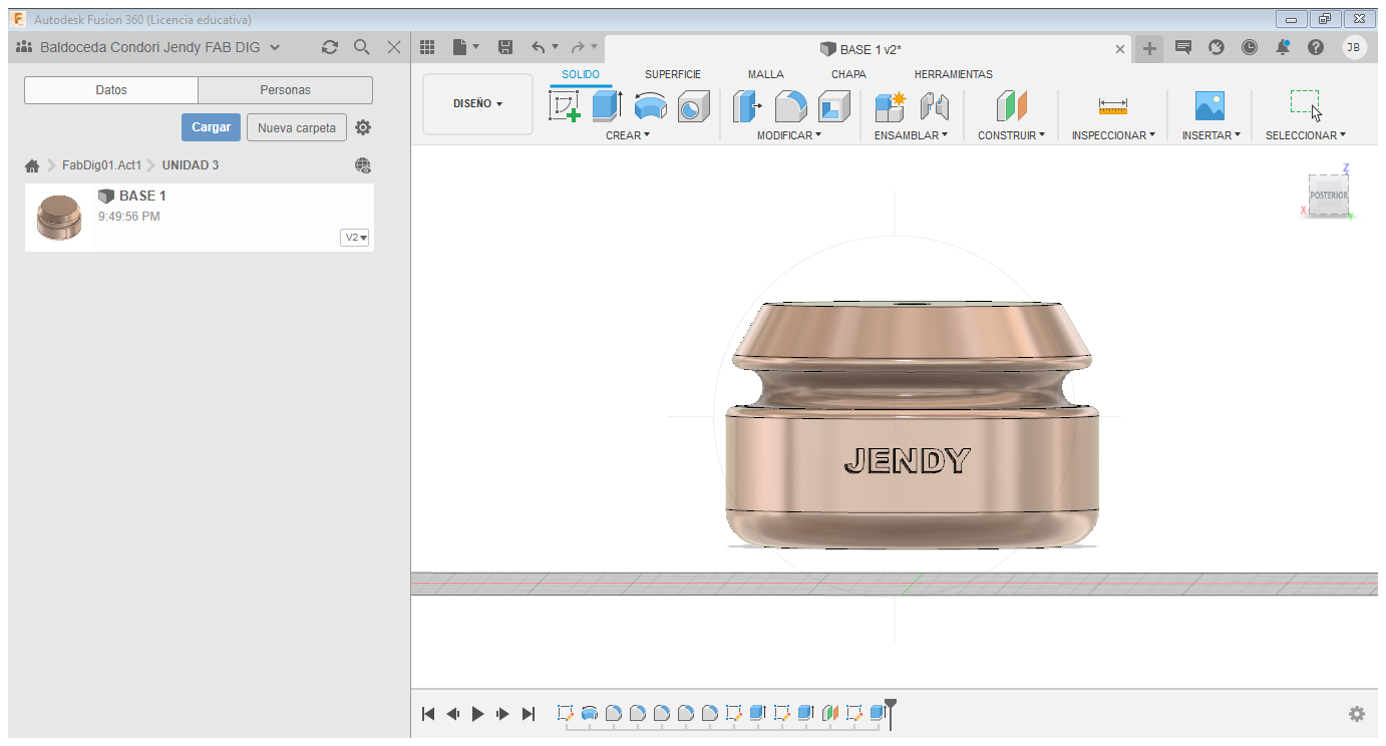Open the BASE 1 file thumbnail
Image resolution: width=1386 pixels, height=746 pixels.
[59, 217]
